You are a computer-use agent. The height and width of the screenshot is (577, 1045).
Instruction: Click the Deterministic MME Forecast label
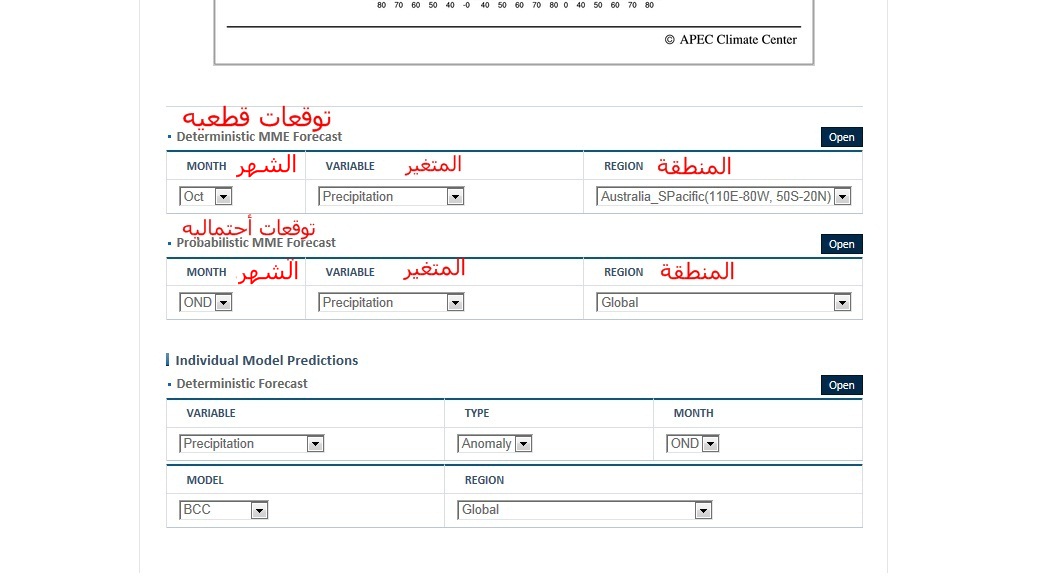coord(259,137)
